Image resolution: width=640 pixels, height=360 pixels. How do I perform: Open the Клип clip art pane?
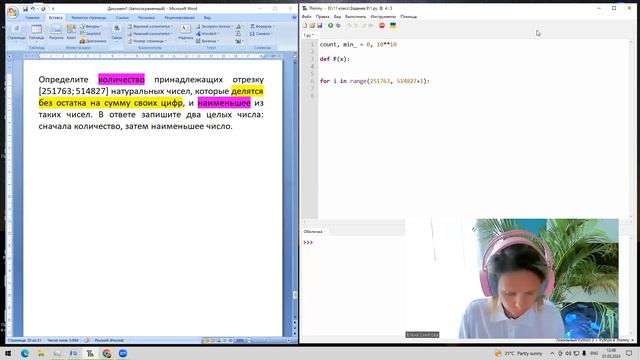(x=71, y=32)
